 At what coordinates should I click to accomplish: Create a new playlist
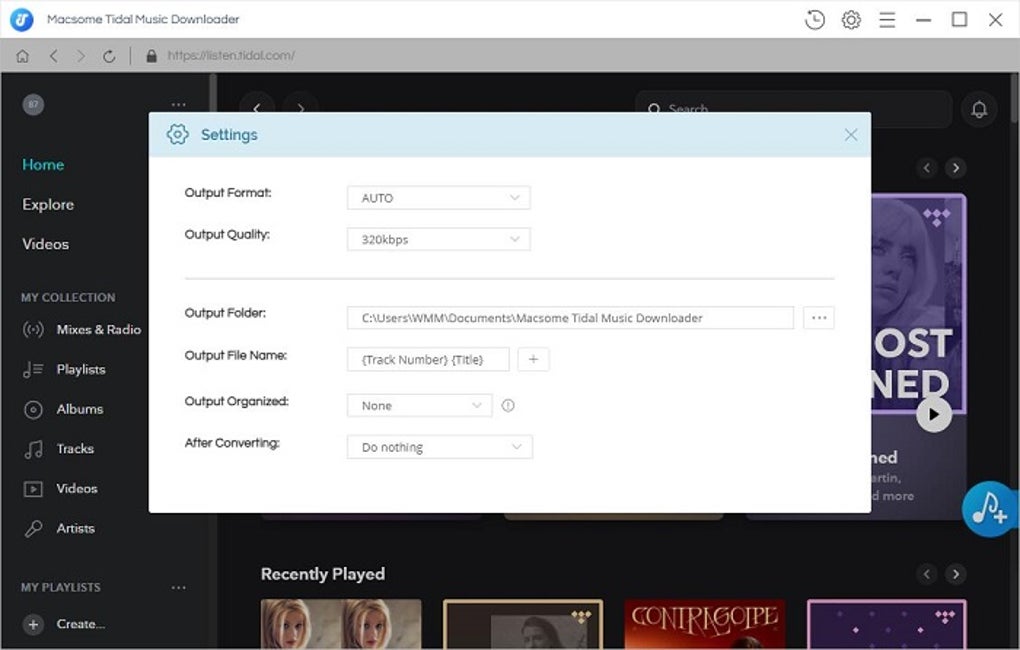(x=64, y=625)
